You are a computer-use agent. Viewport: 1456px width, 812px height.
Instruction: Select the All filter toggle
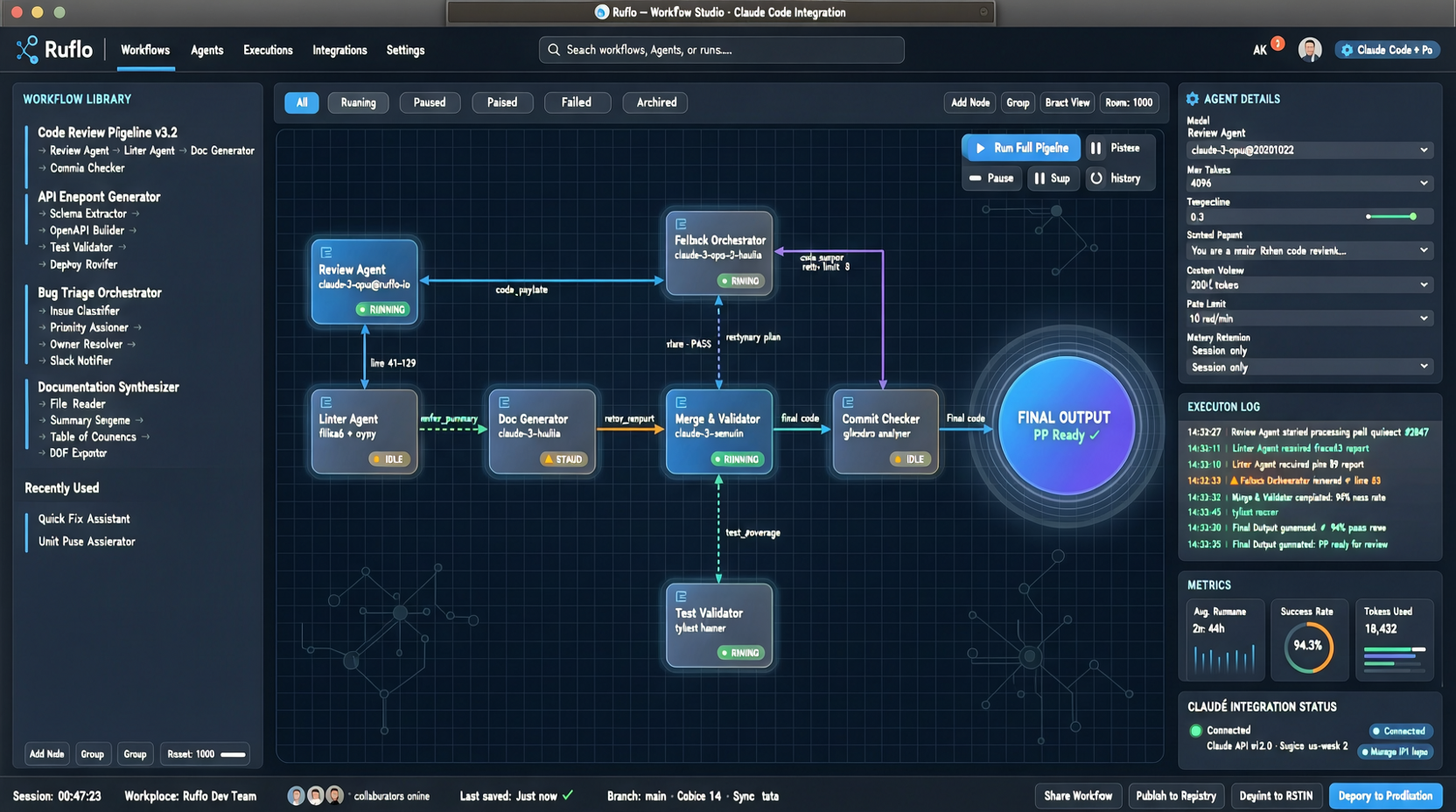point(302,102)
